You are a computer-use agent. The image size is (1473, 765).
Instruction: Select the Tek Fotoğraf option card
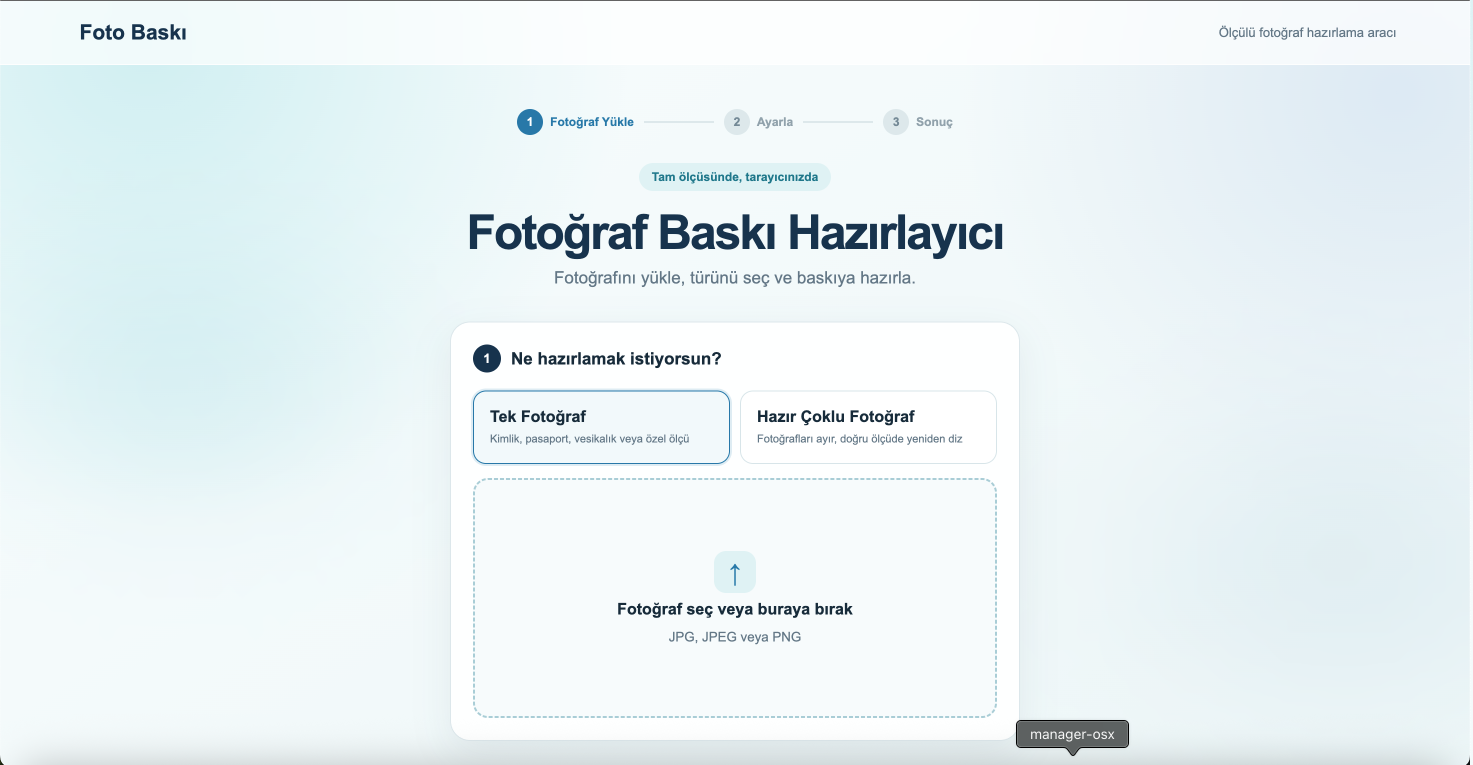pos(601,427)
